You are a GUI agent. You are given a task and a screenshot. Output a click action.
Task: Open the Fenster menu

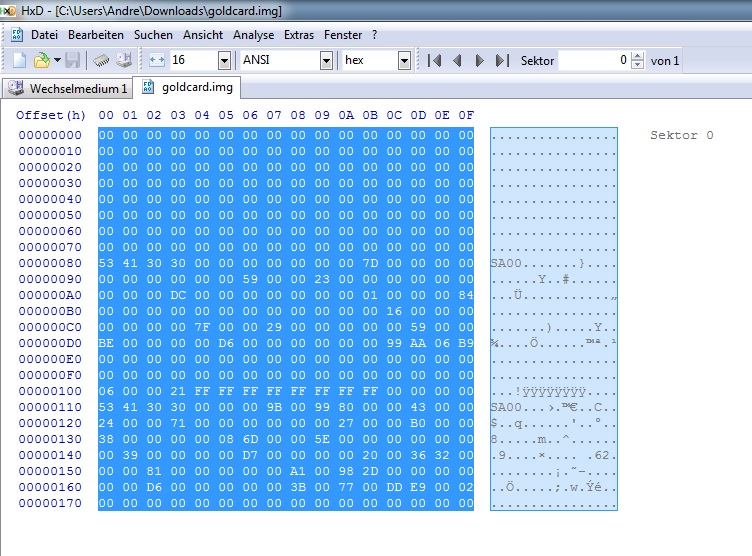[x=343, y=35]
